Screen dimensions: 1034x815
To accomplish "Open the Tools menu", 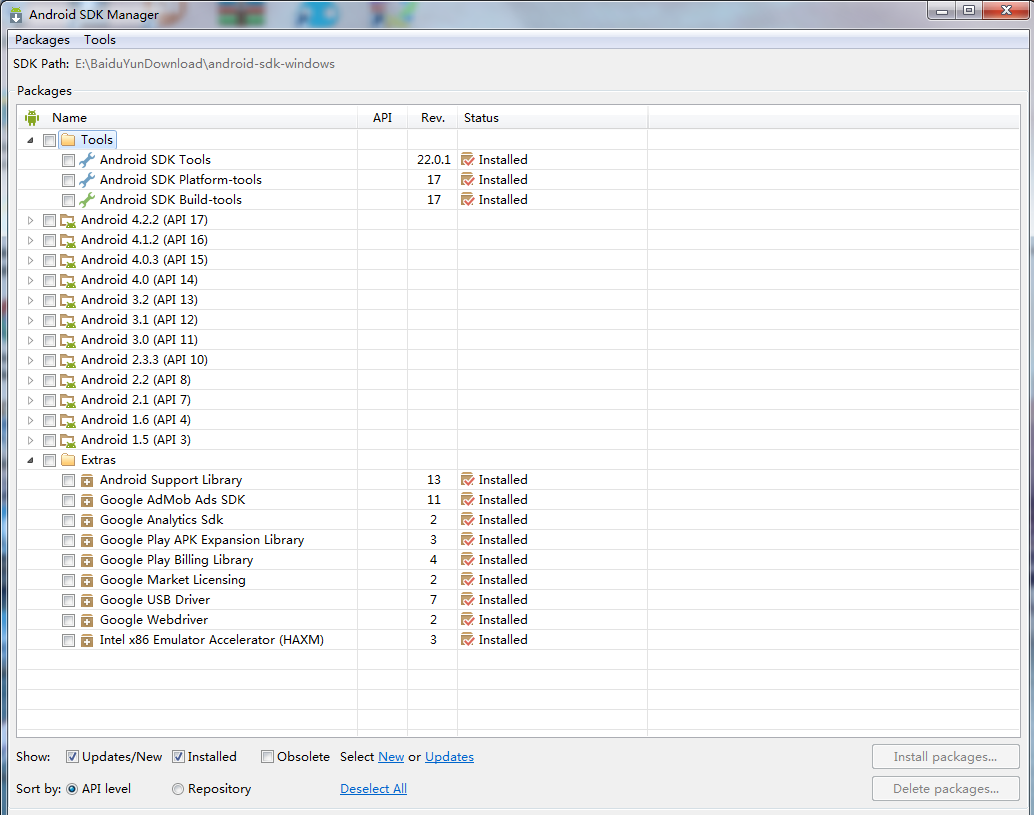I will (100, 40).
